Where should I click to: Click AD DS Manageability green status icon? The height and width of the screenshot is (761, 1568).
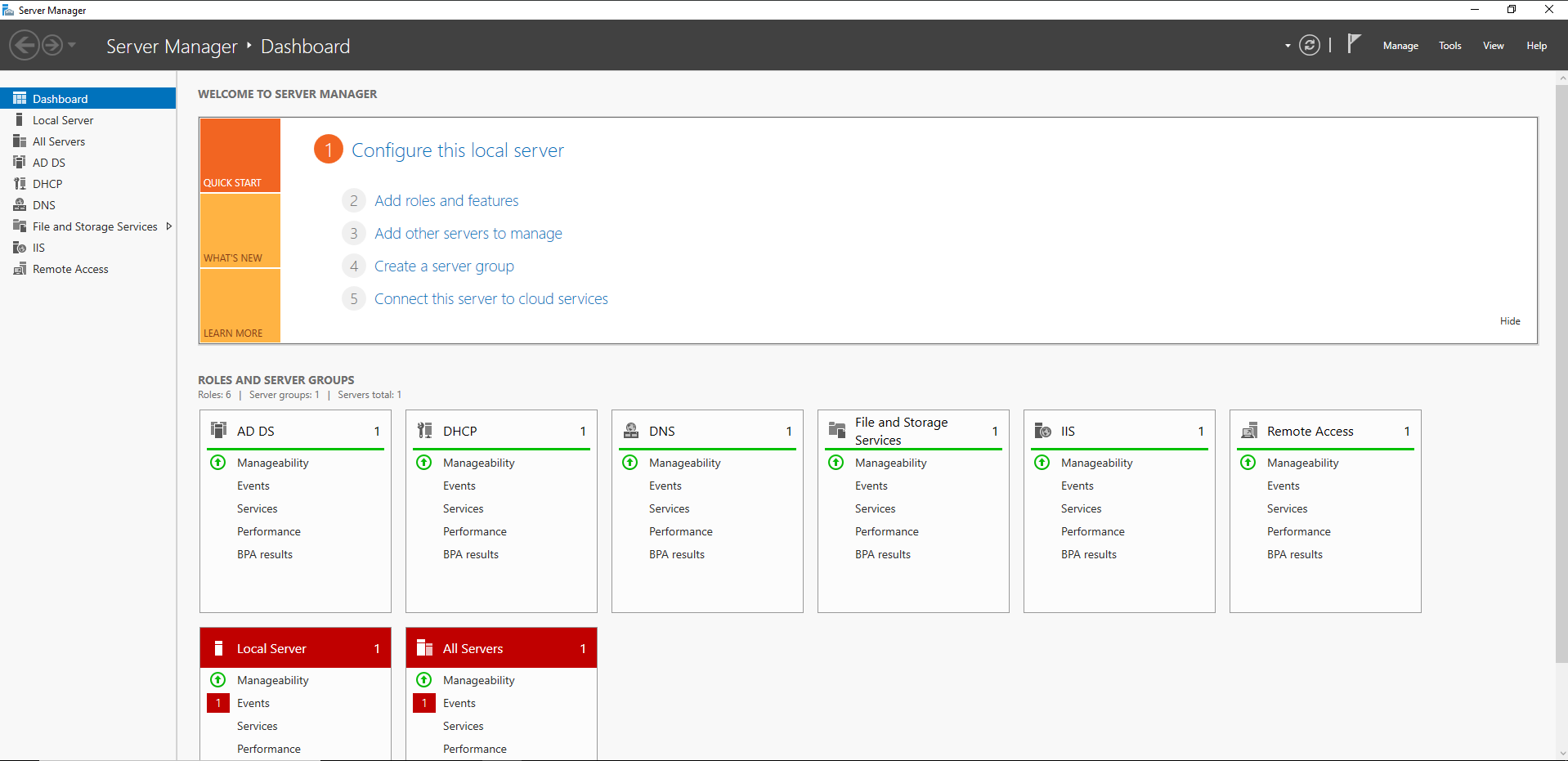click(218, 463)
